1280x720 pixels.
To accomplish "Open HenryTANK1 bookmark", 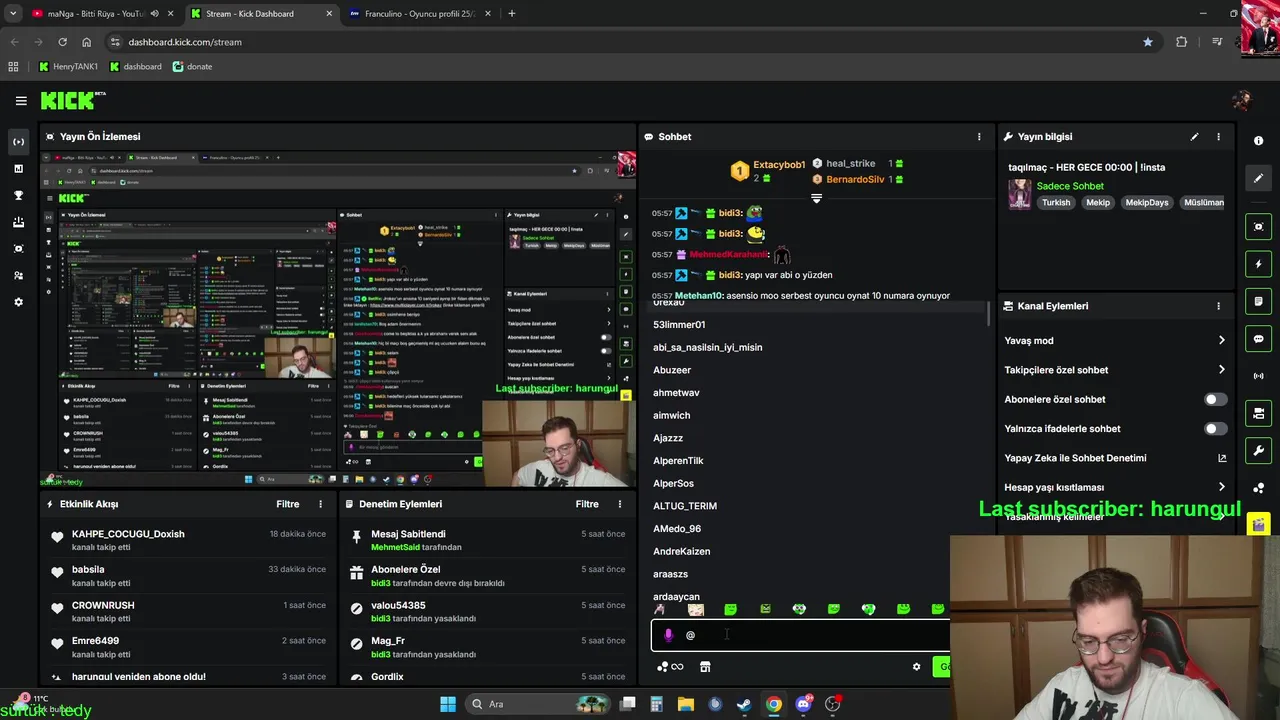I will tap(69, 67).
